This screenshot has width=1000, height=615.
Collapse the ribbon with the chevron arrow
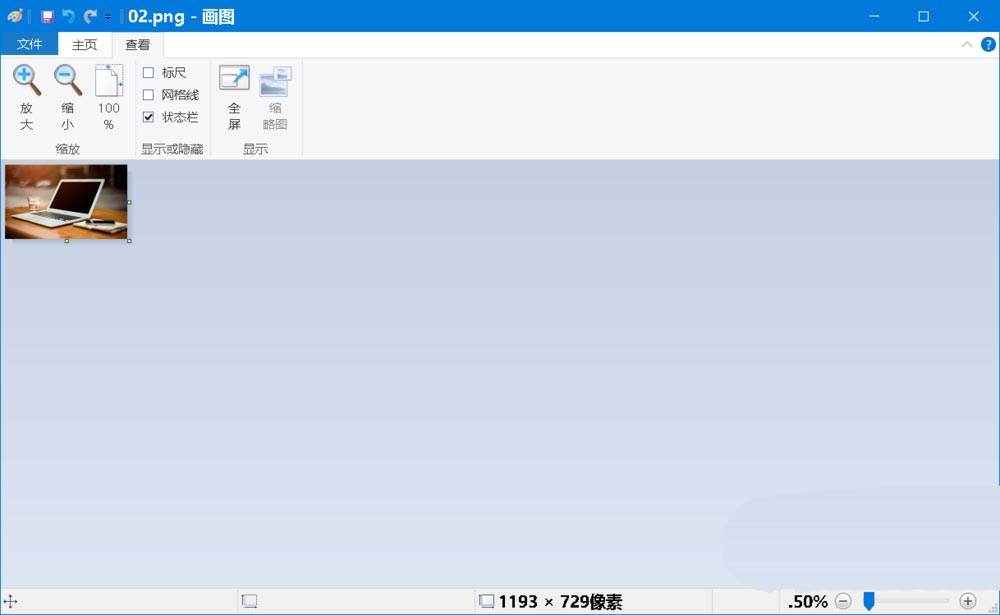tap(967, 45)
